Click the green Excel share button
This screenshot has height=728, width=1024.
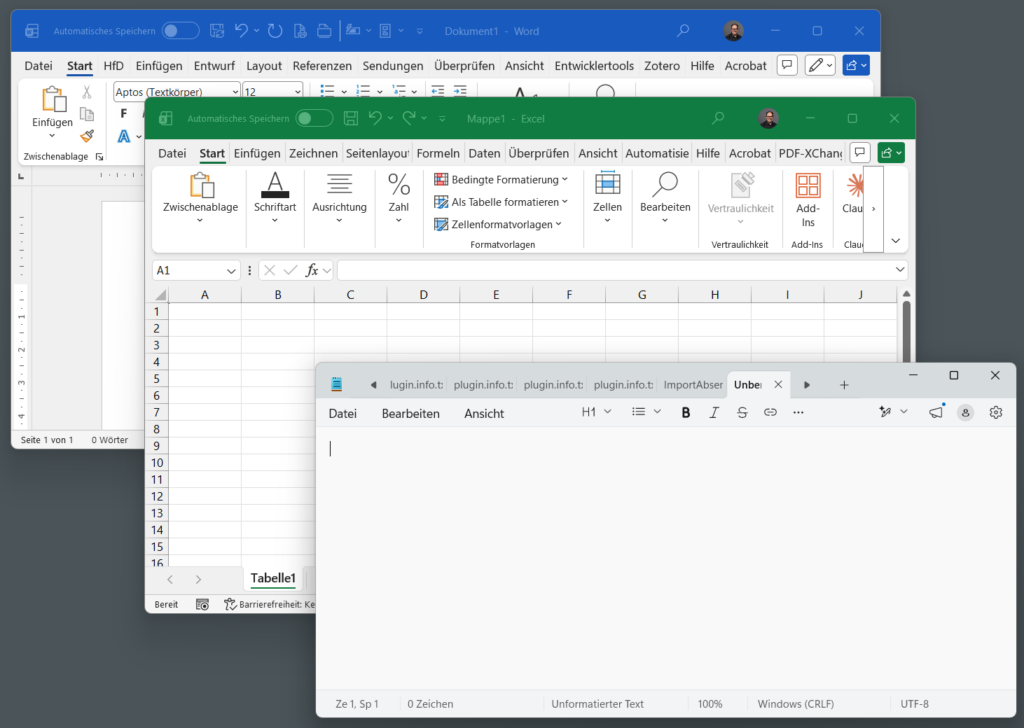click(x=891, y=153)
